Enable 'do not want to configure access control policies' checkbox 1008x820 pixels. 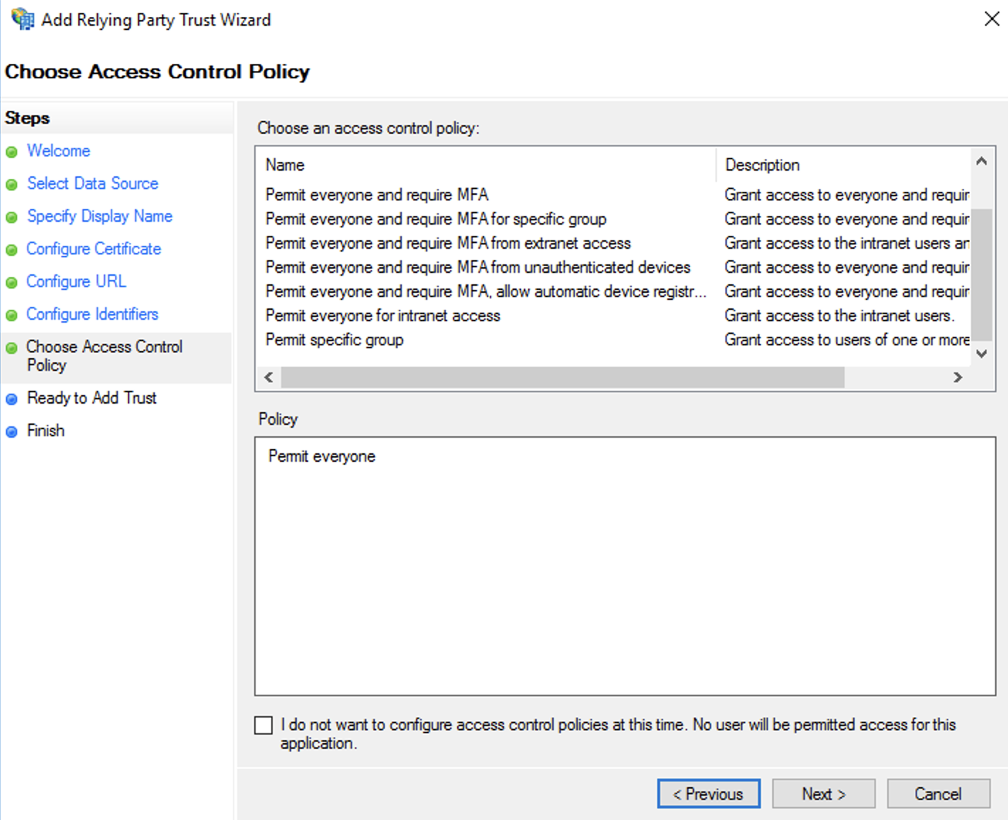pos(264,726)
